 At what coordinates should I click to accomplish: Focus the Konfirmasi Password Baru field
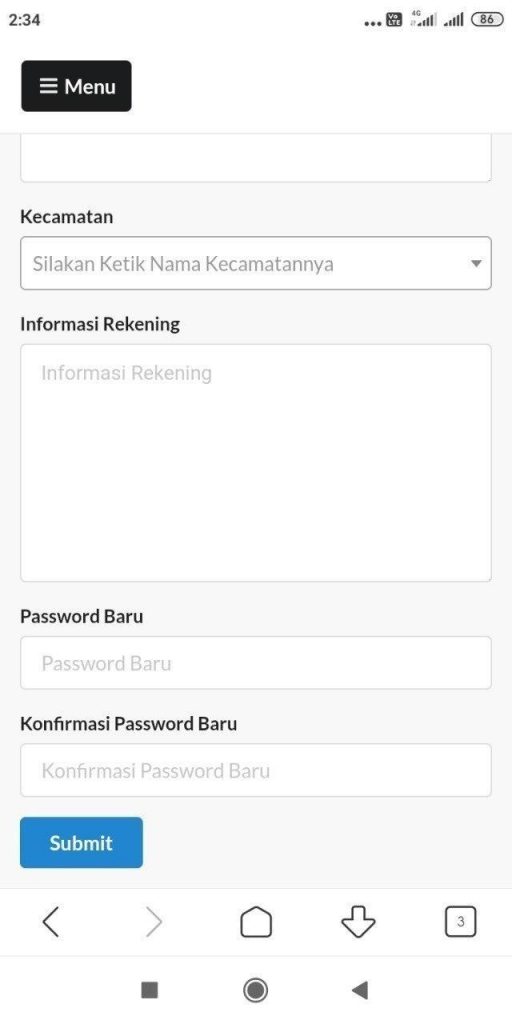coord(256,770)
